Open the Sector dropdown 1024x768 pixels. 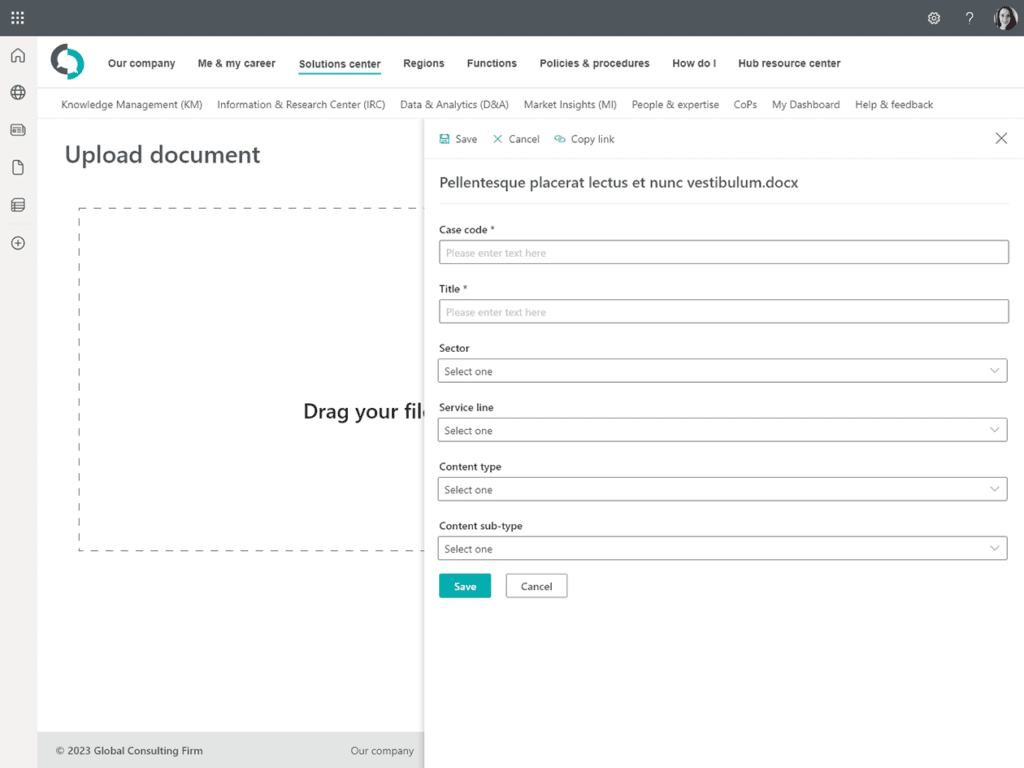pos(722,371)
